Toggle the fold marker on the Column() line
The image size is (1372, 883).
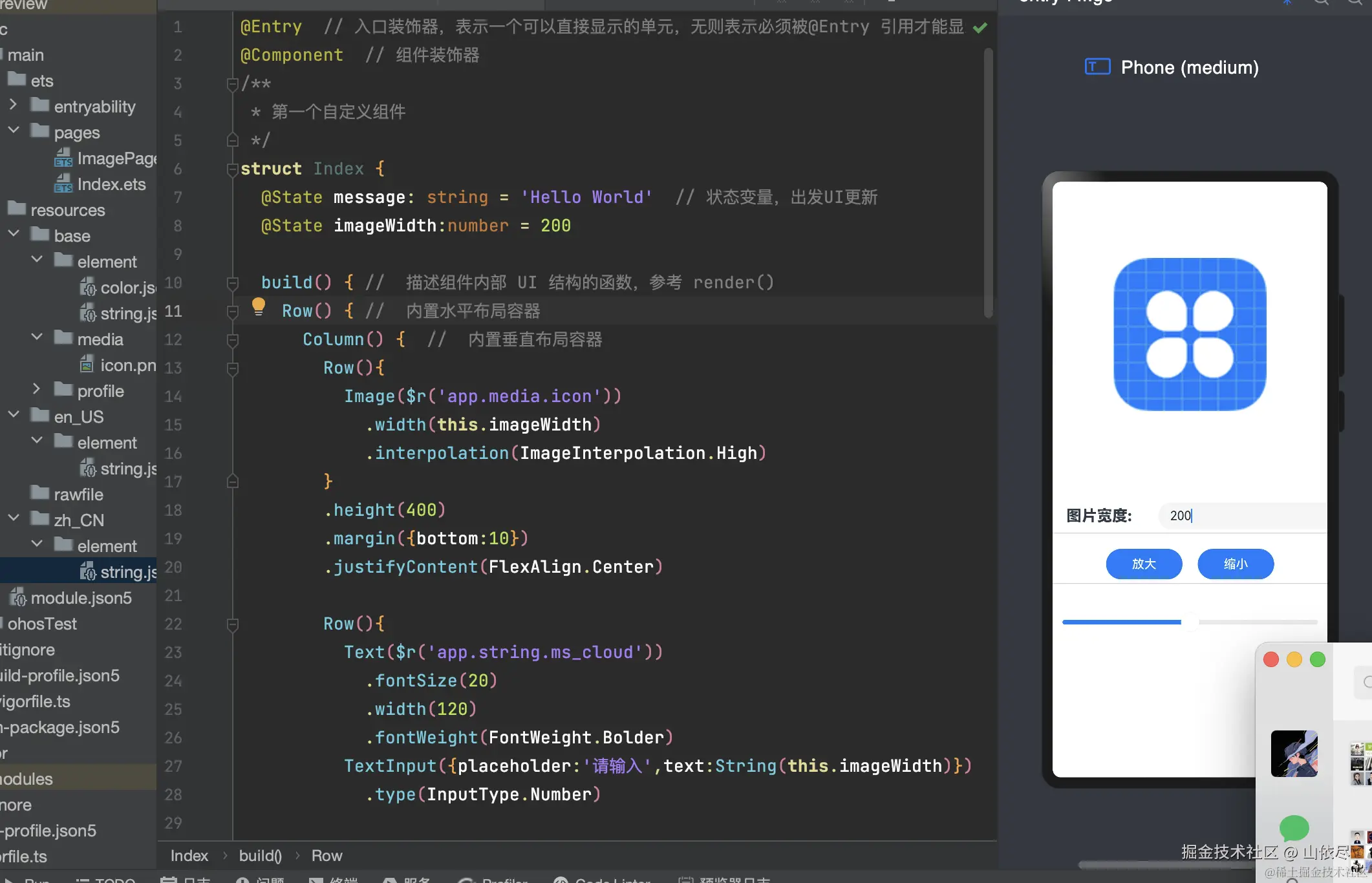[x=233, y=340]
